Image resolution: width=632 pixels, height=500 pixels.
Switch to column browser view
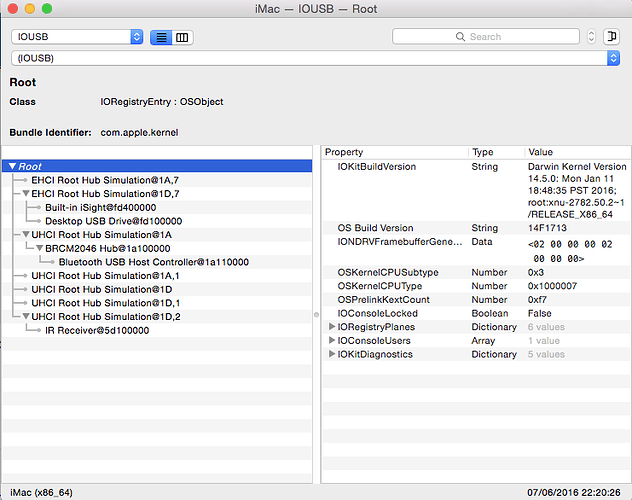pos(182,37)
